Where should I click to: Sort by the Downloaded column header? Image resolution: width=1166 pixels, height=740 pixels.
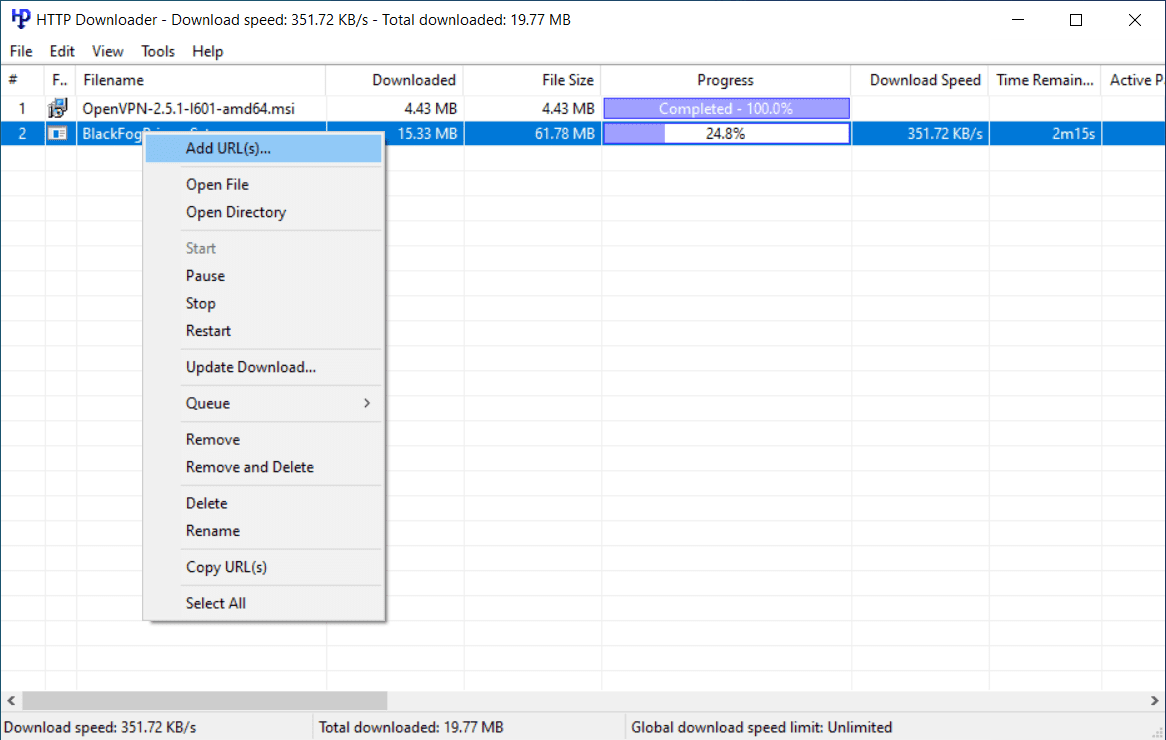coord(395,80)
